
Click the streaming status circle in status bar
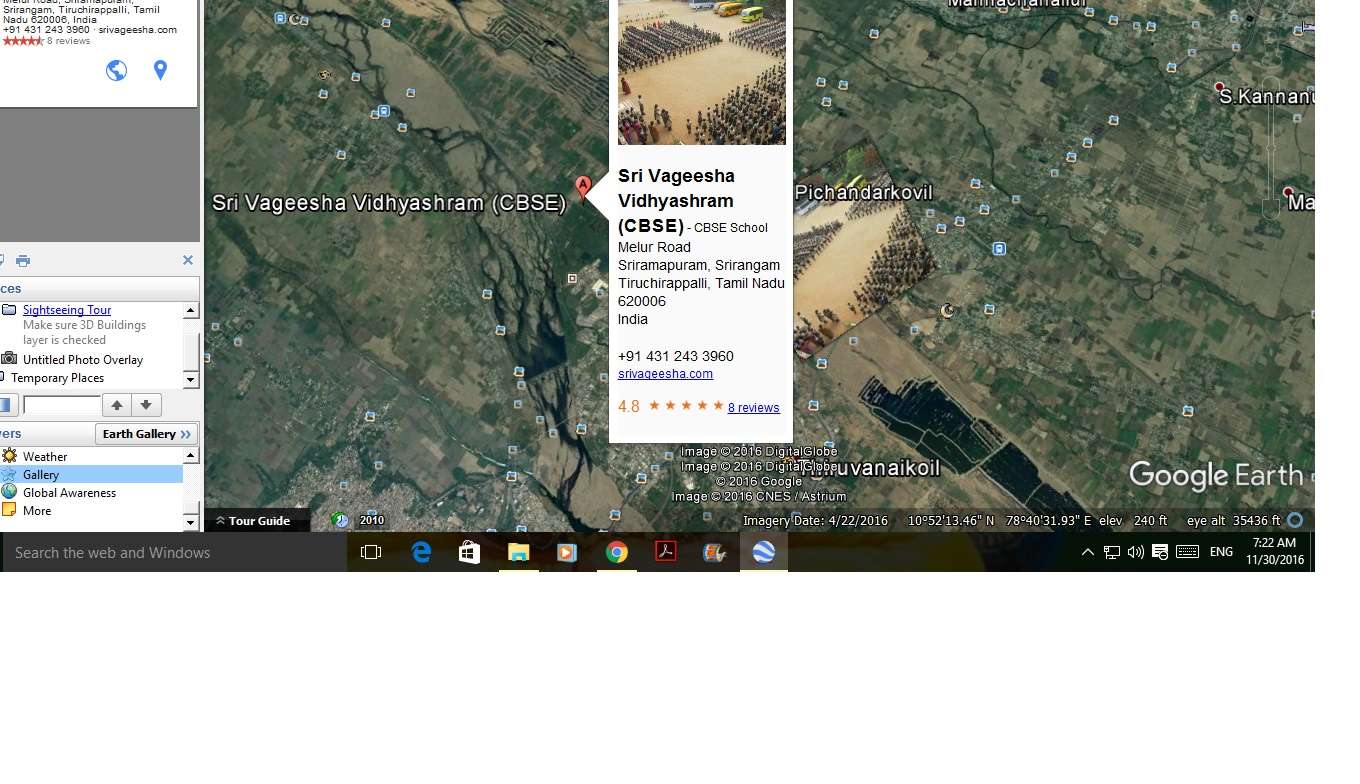click(1295, 520)
